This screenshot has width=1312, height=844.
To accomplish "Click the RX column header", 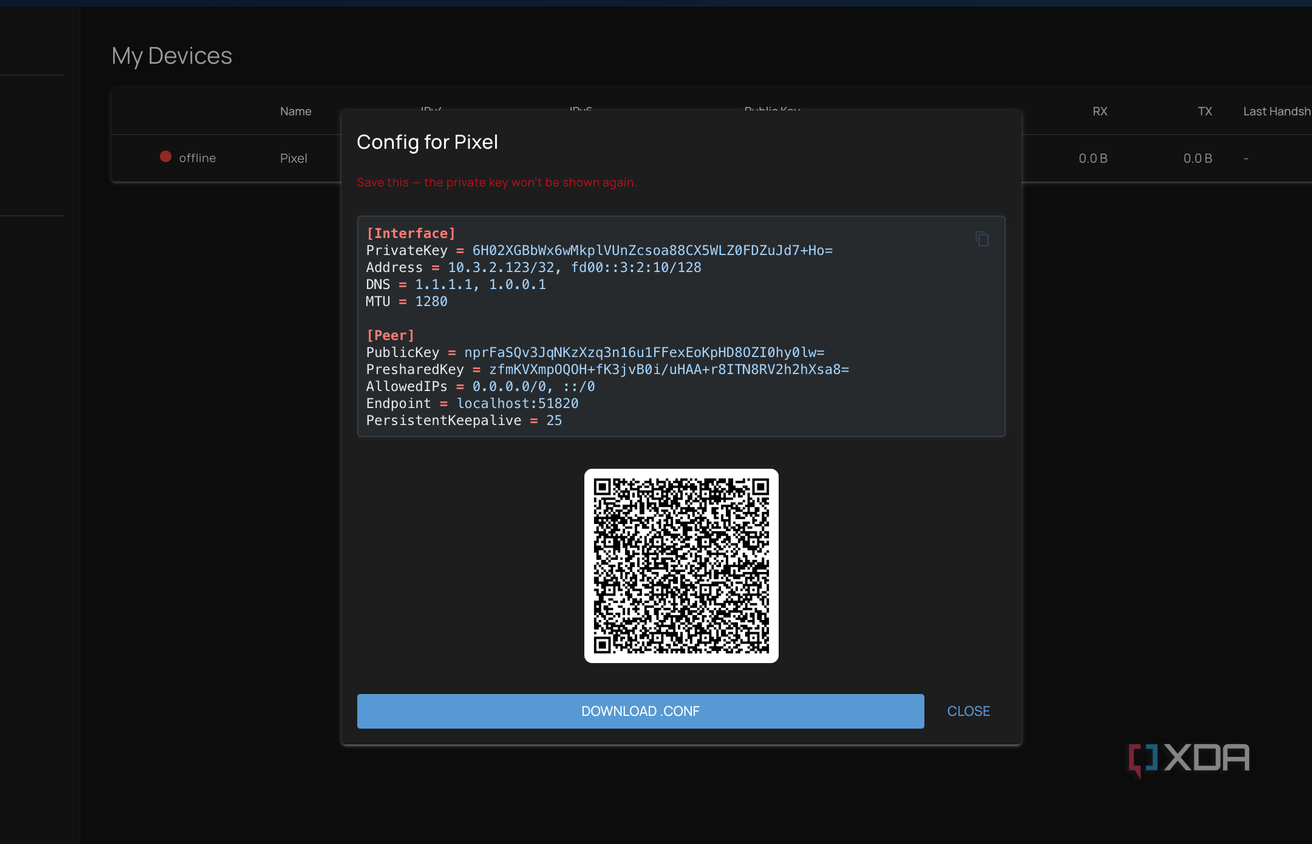I will pos(1100,111).
